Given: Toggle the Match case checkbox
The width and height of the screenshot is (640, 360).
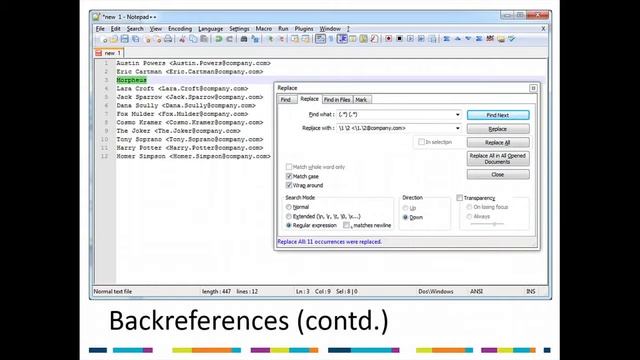Looking at the screenshot, I should click(289, 176).
